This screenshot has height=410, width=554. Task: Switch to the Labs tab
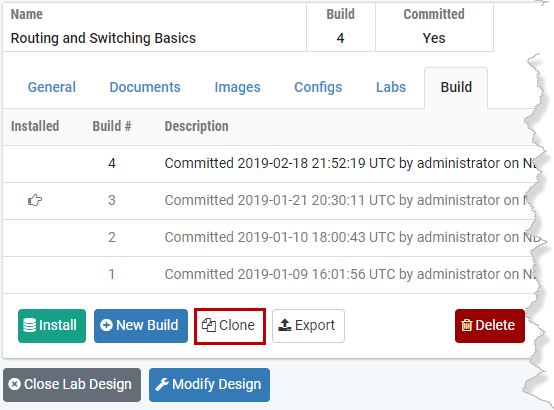point(391,87)
